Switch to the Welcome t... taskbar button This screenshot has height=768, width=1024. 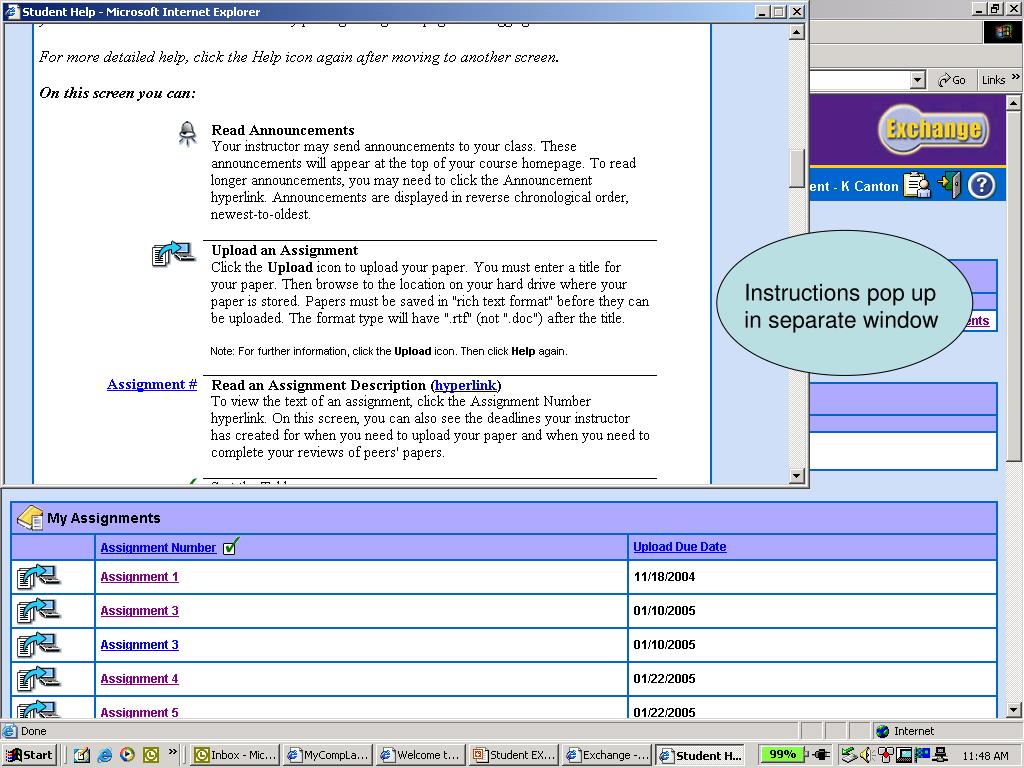pyautogui.click(x=421, y=755)
